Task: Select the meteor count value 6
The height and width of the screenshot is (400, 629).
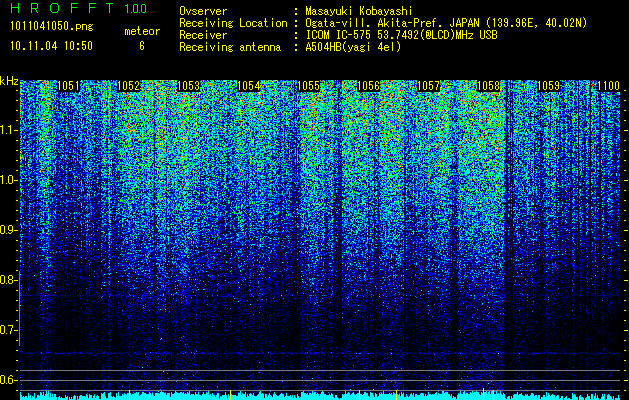Action: pyautogui.click(x=142, y=46)
